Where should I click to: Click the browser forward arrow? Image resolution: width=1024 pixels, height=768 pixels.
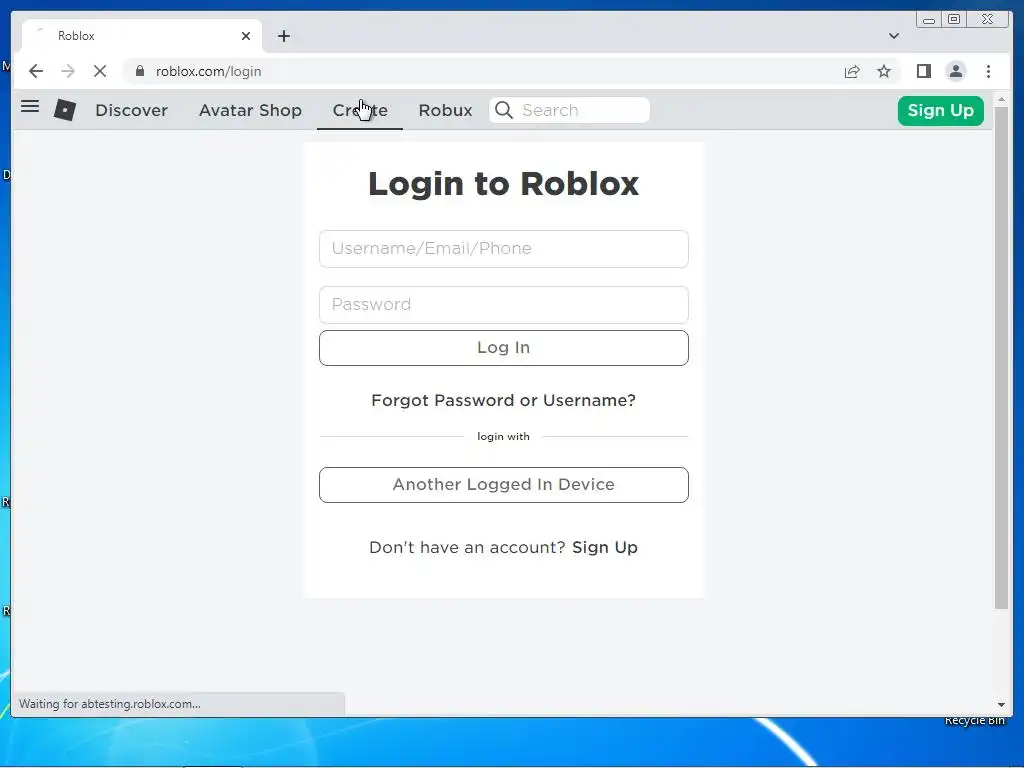click(x=68, y=71)
